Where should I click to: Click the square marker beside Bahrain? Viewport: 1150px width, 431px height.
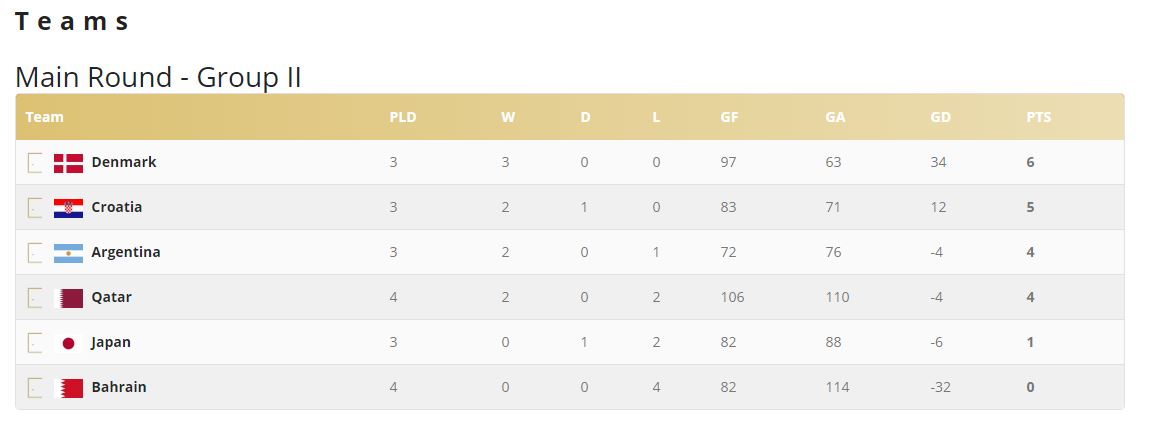tap(35, 388)
